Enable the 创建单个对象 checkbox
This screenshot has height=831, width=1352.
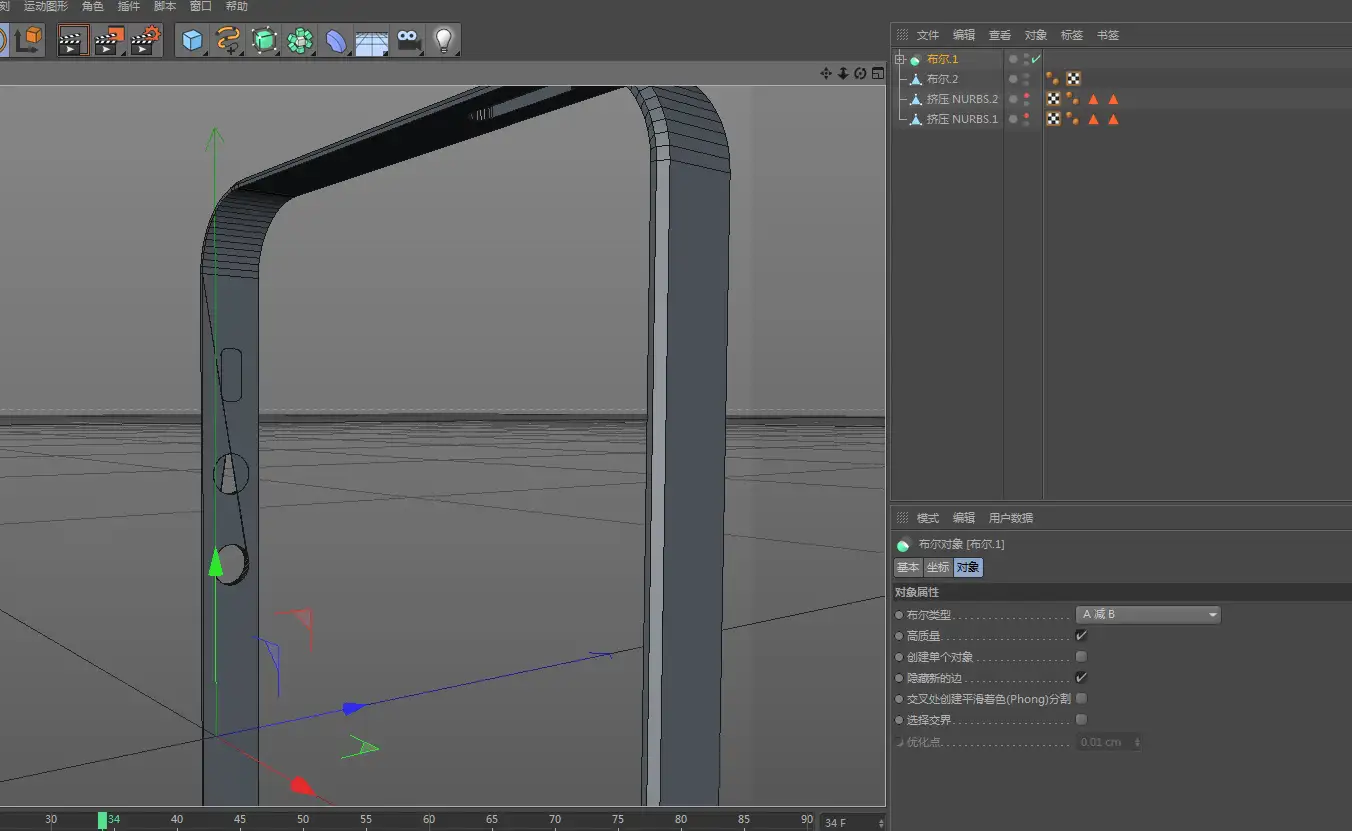(1081, 656)
